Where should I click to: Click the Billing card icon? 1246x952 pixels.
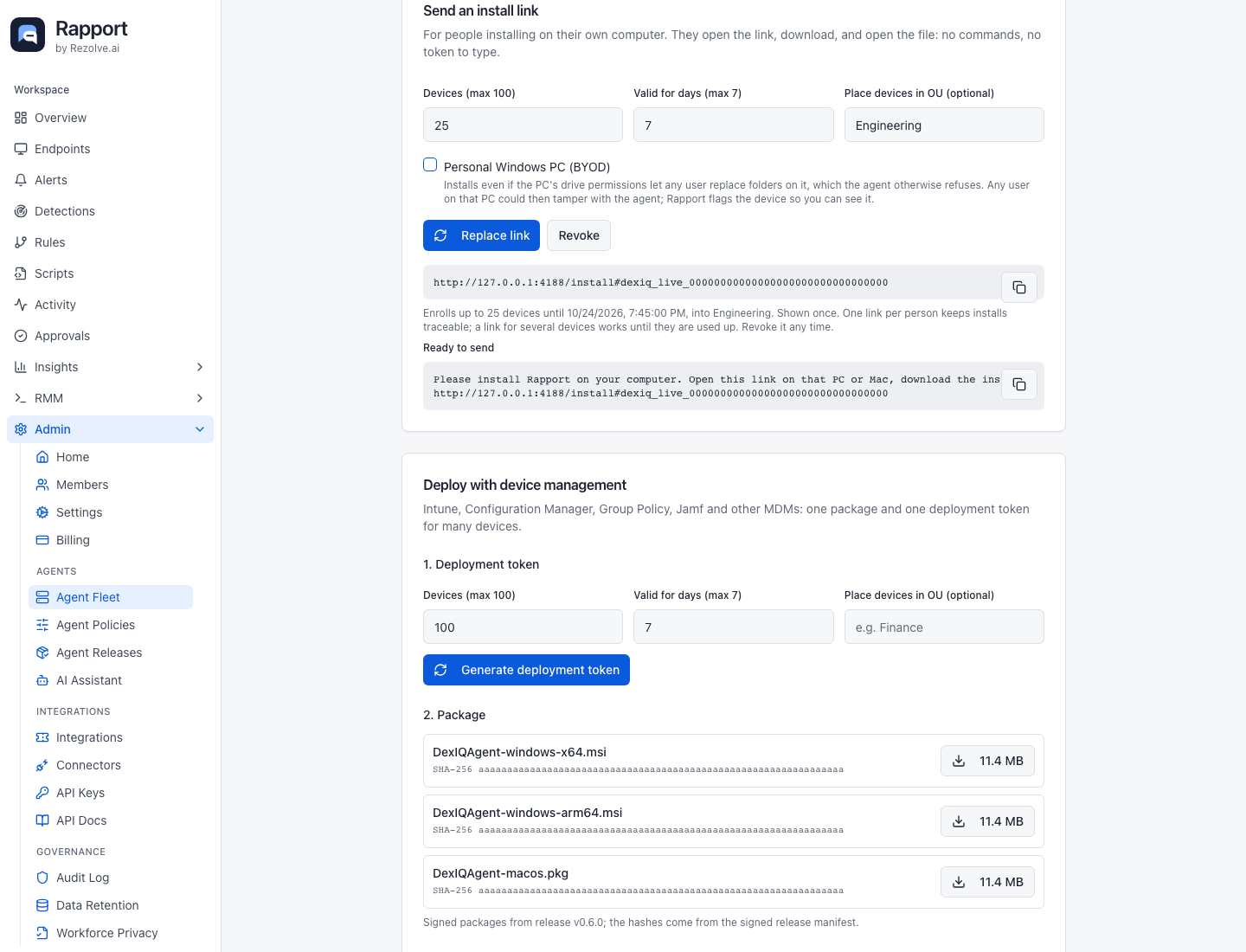pos(42,540)
